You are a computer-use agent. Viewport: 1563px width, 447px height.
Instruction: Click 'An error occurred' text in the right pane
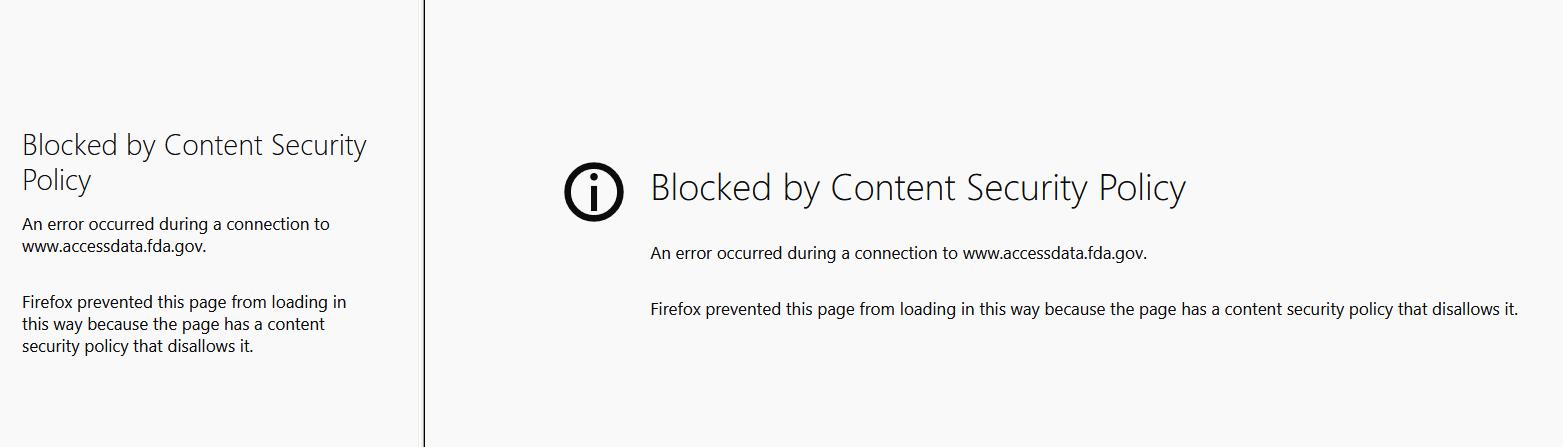click(717, 254)
